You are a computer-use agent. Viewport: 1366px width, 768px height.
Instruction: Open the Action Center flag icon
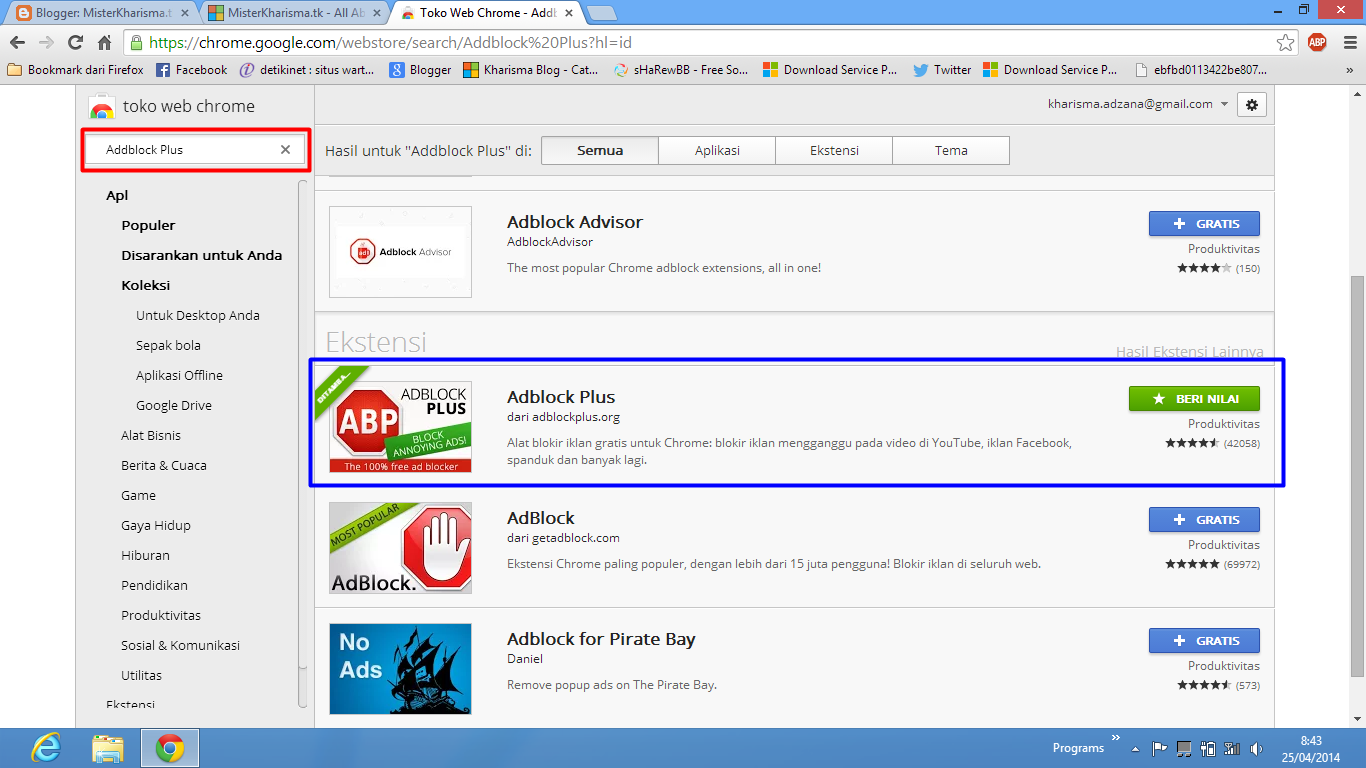pyautogui.click(x=1159, y=748)
